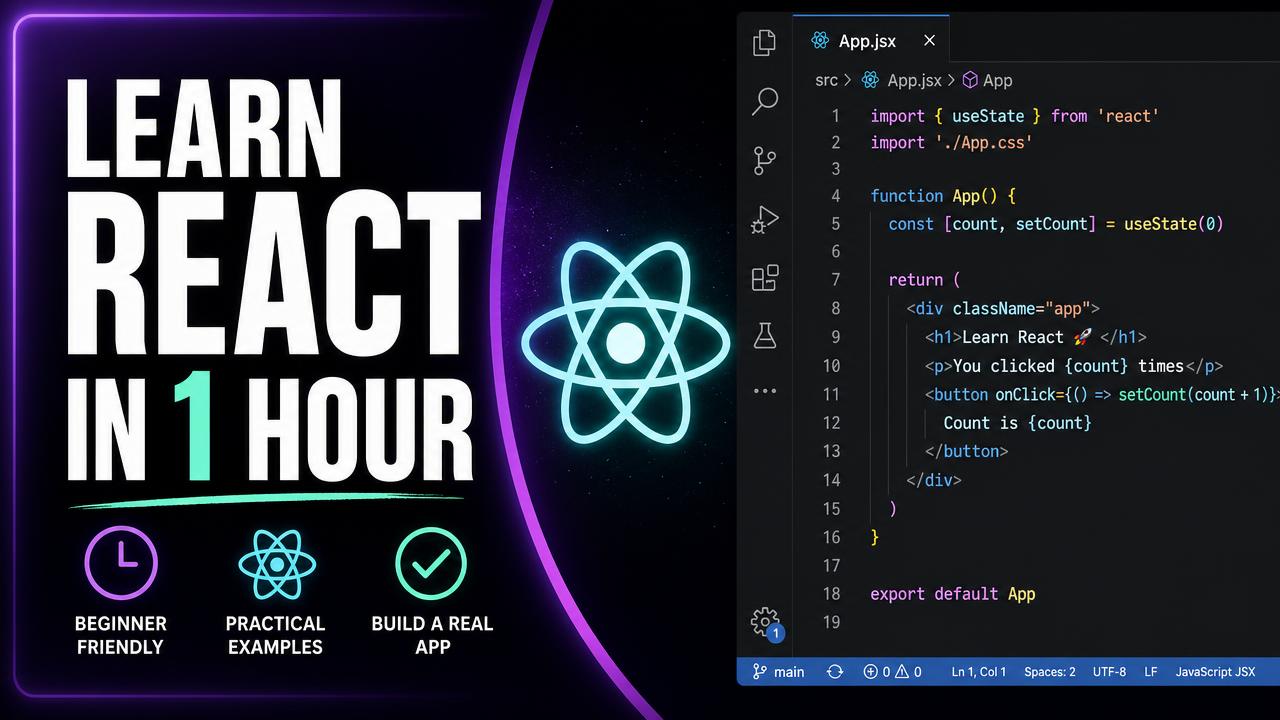This screenshot has height=720, width=1280.
Task: Click Ln 1, Col 1 in the status bar
Action: click(x=979, y=672)
